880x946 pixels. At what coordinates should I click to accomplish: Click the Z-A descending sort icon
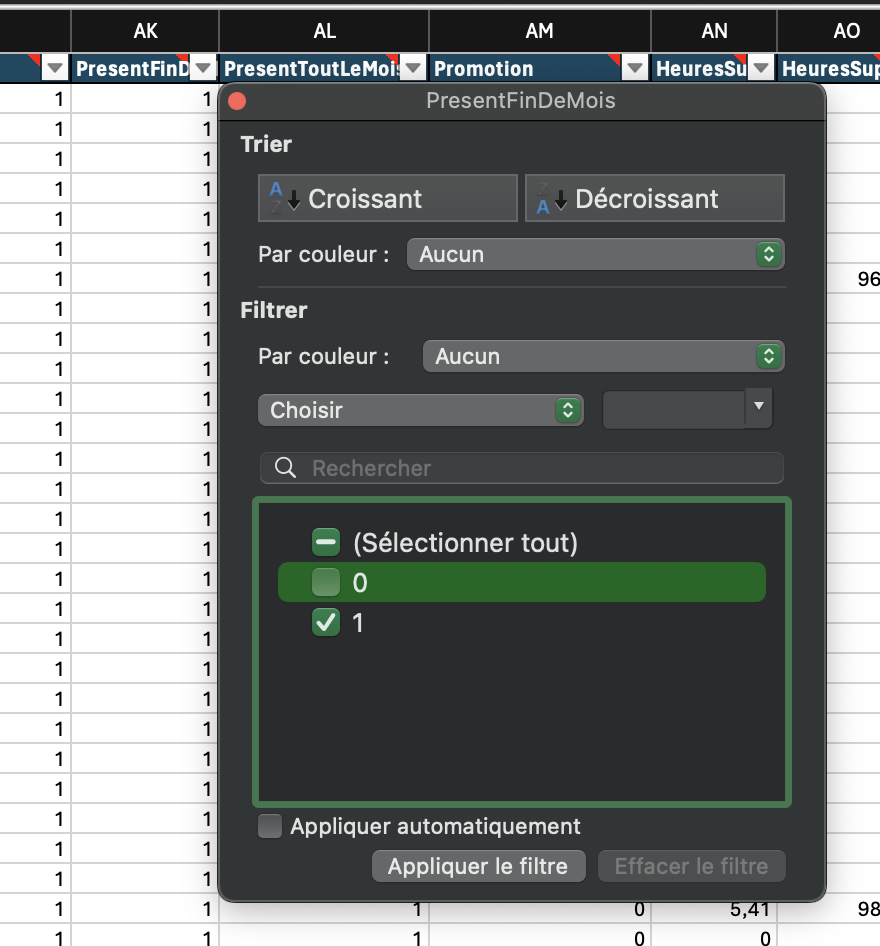coord(551,198)
